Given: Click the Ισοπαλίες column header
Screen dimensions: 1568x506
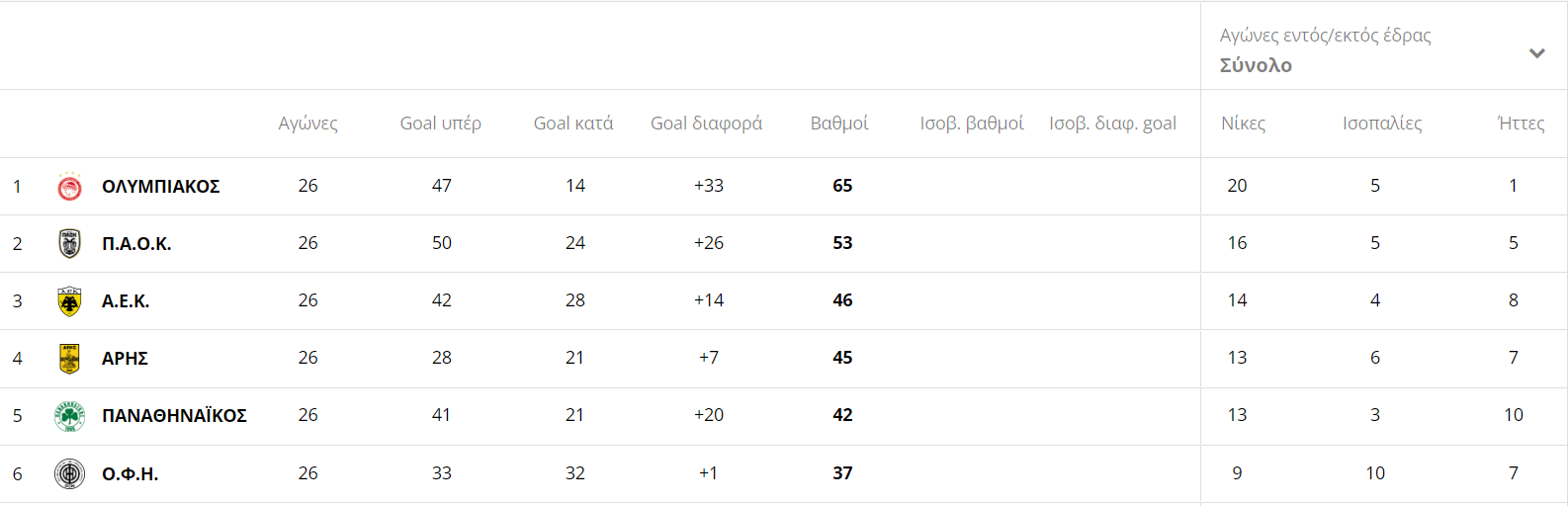Looking at the screenshot, I should click(1382, 124).
